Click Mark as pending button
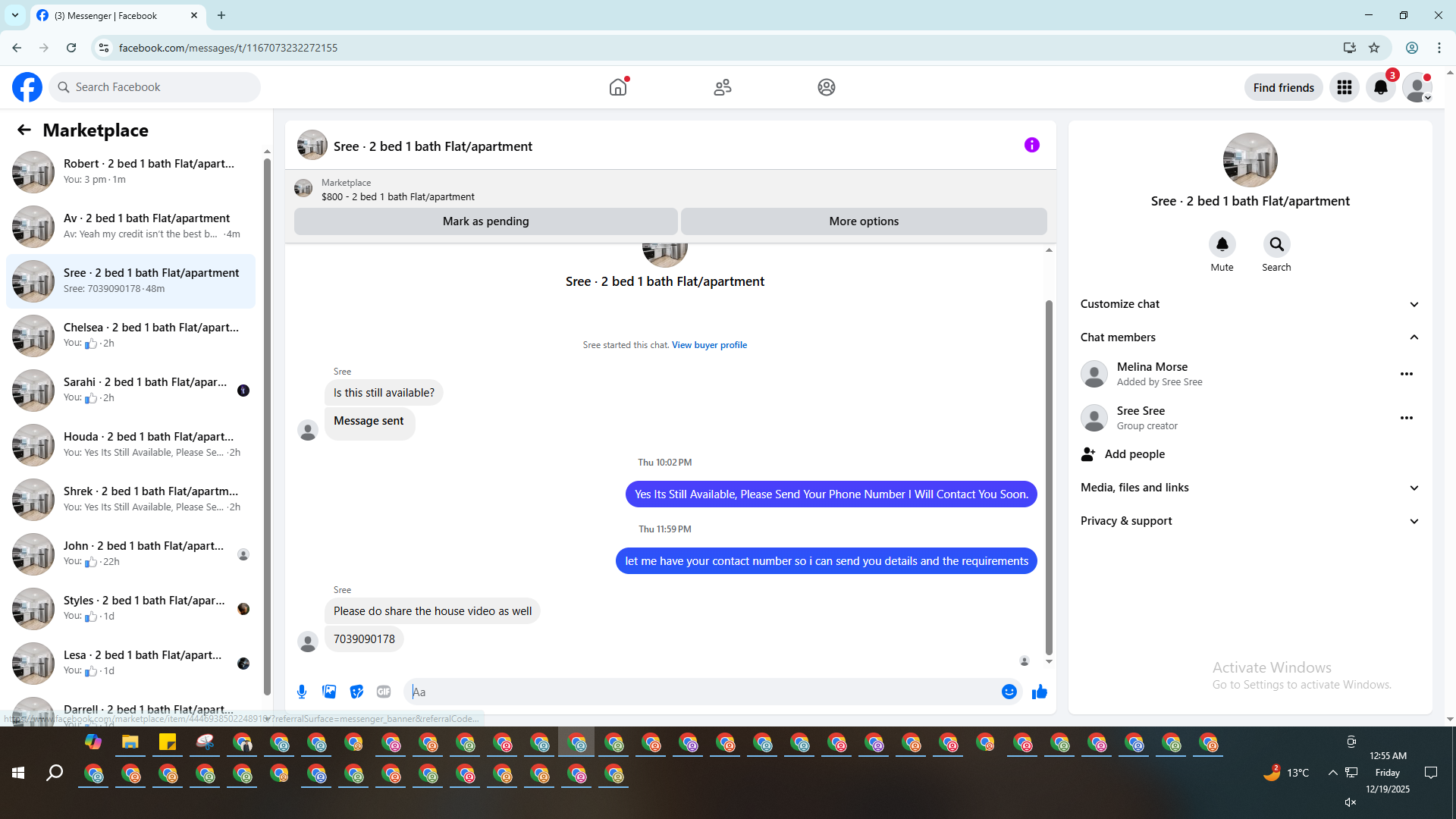Image resolution: width=1456 pixels, height=819 pixels. click(x=485, y=221)
